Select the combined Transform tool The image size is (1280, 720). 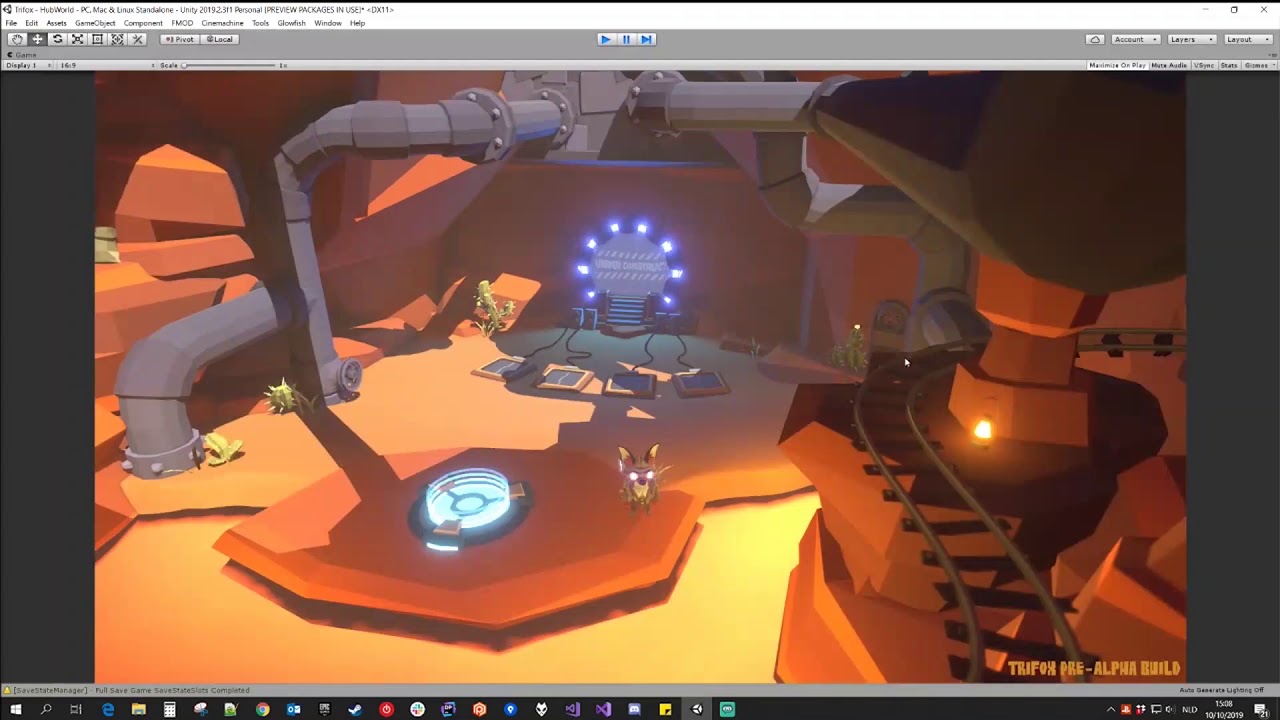coord(117,39)
